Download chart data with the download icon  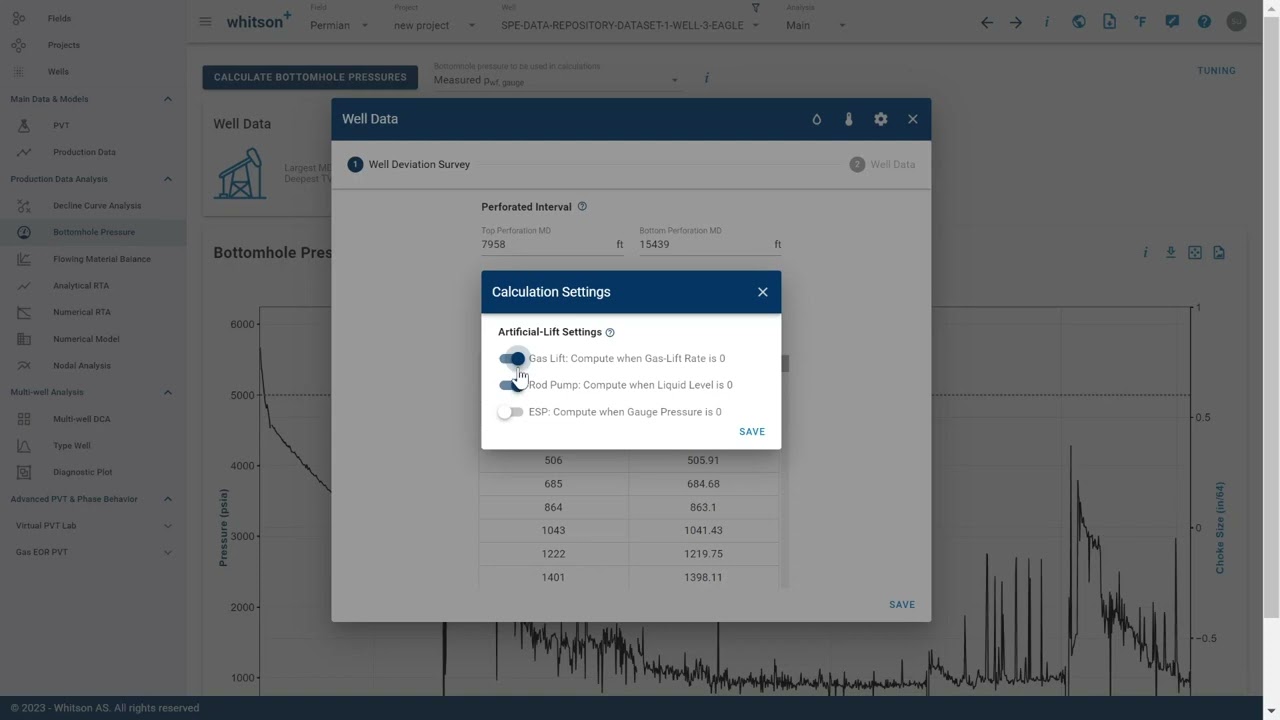coord(1170,253)
